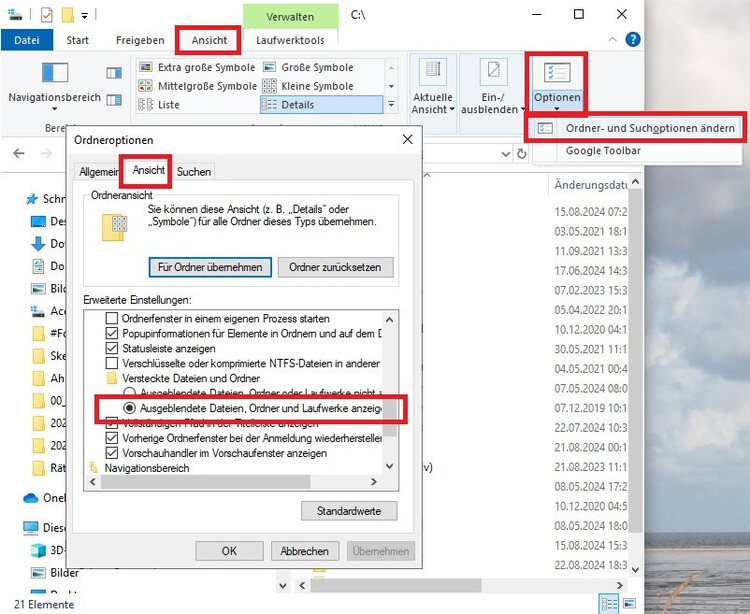The height and width of the screenshot is (614, 750).
Task: Click the new folder quick access icon
Action: point(67,15)
